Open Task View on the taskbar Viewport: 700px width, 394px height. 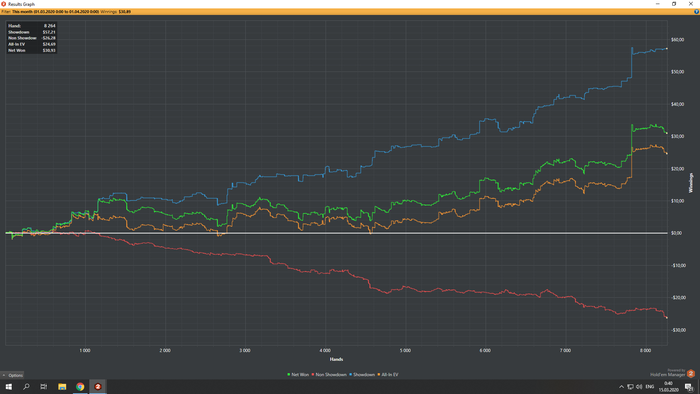click(44, 387)
